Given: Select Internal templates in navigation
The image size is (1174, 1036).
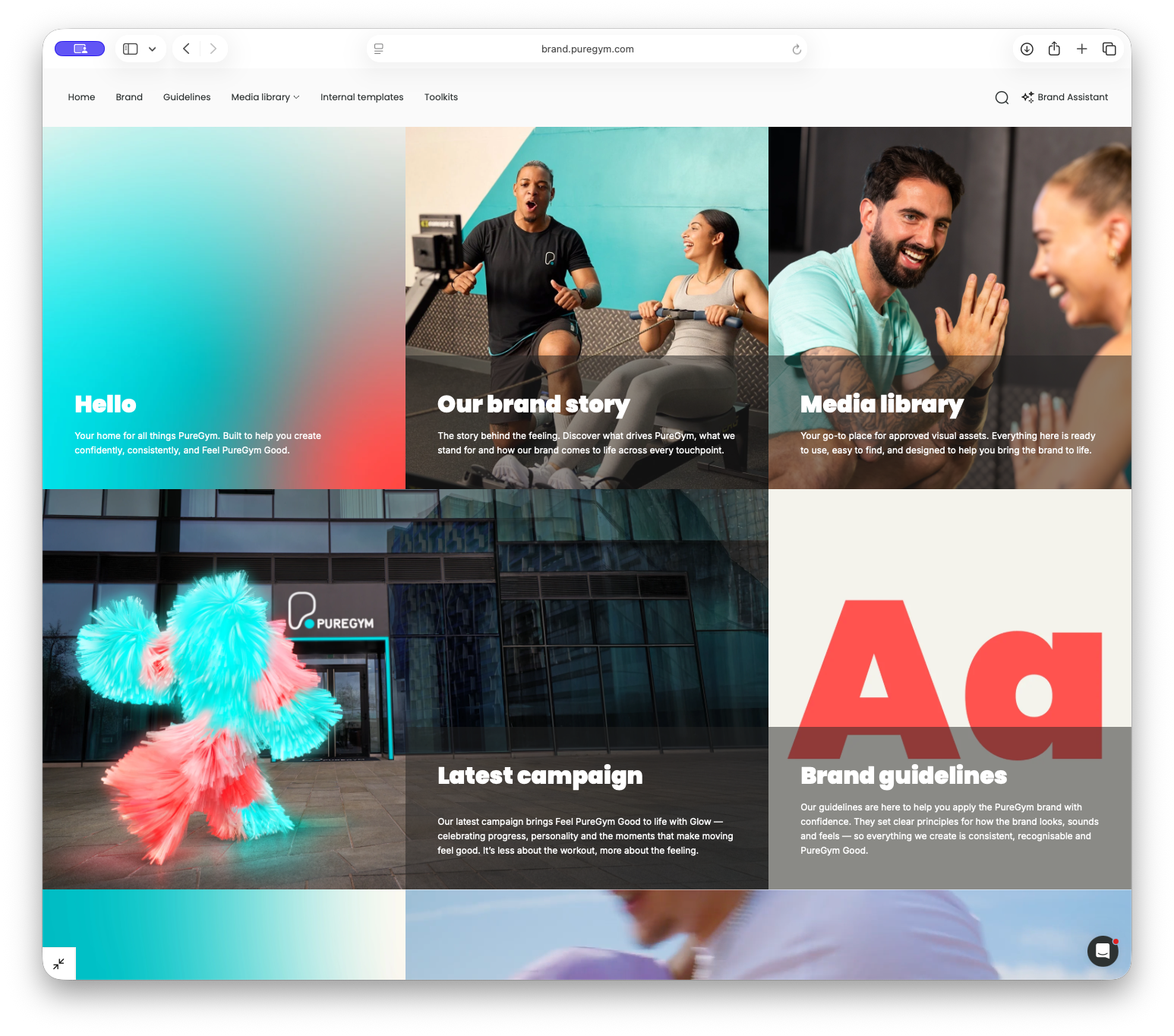Looking at the screenshot, I should (x=361, y=97).
